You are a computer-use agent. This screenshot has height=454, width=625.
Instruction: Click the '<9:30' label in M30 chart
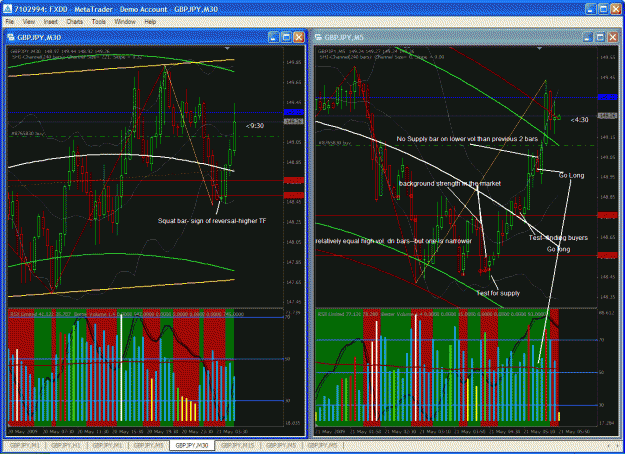click(255, 126)
